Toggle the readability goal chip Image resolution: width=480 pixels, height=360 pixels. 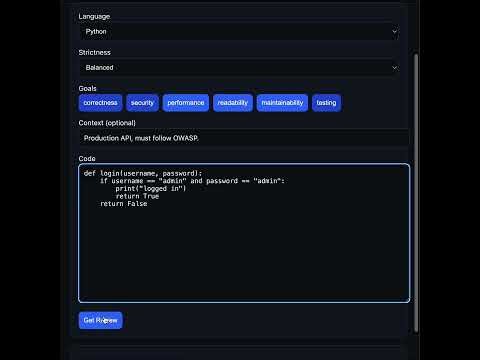pos(233,103)
